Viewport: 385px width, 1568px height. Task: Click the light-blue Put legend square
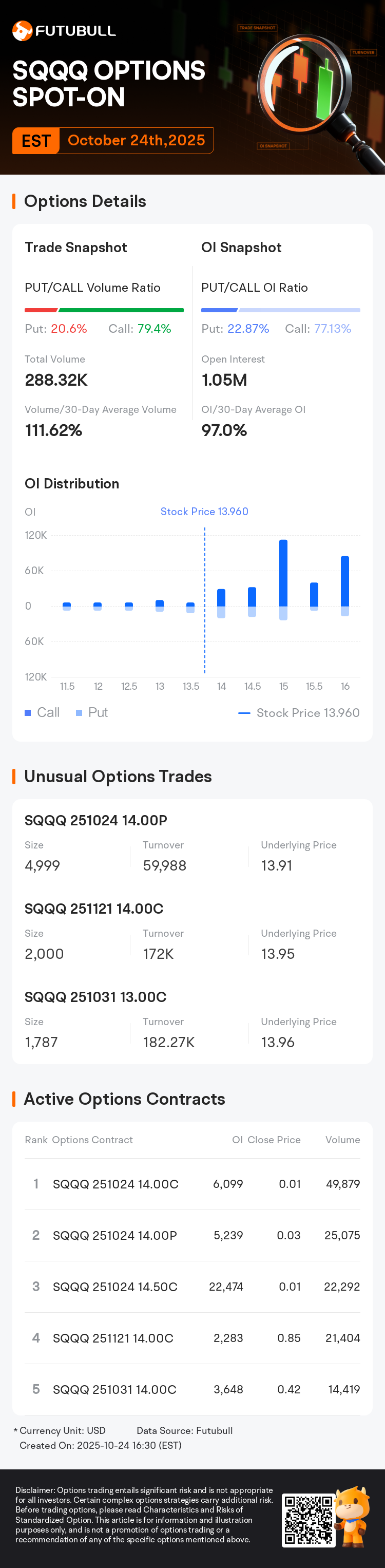(x=79, y=713)
